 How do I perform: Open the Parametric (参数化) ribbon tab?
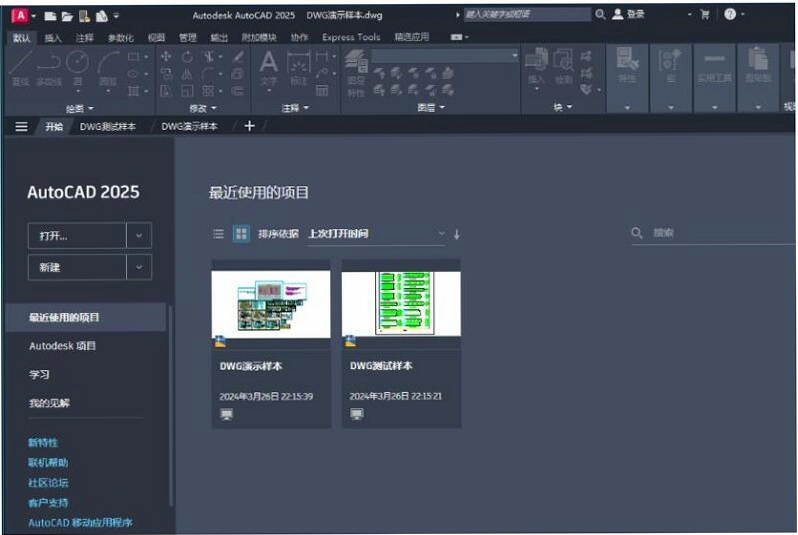121,38
